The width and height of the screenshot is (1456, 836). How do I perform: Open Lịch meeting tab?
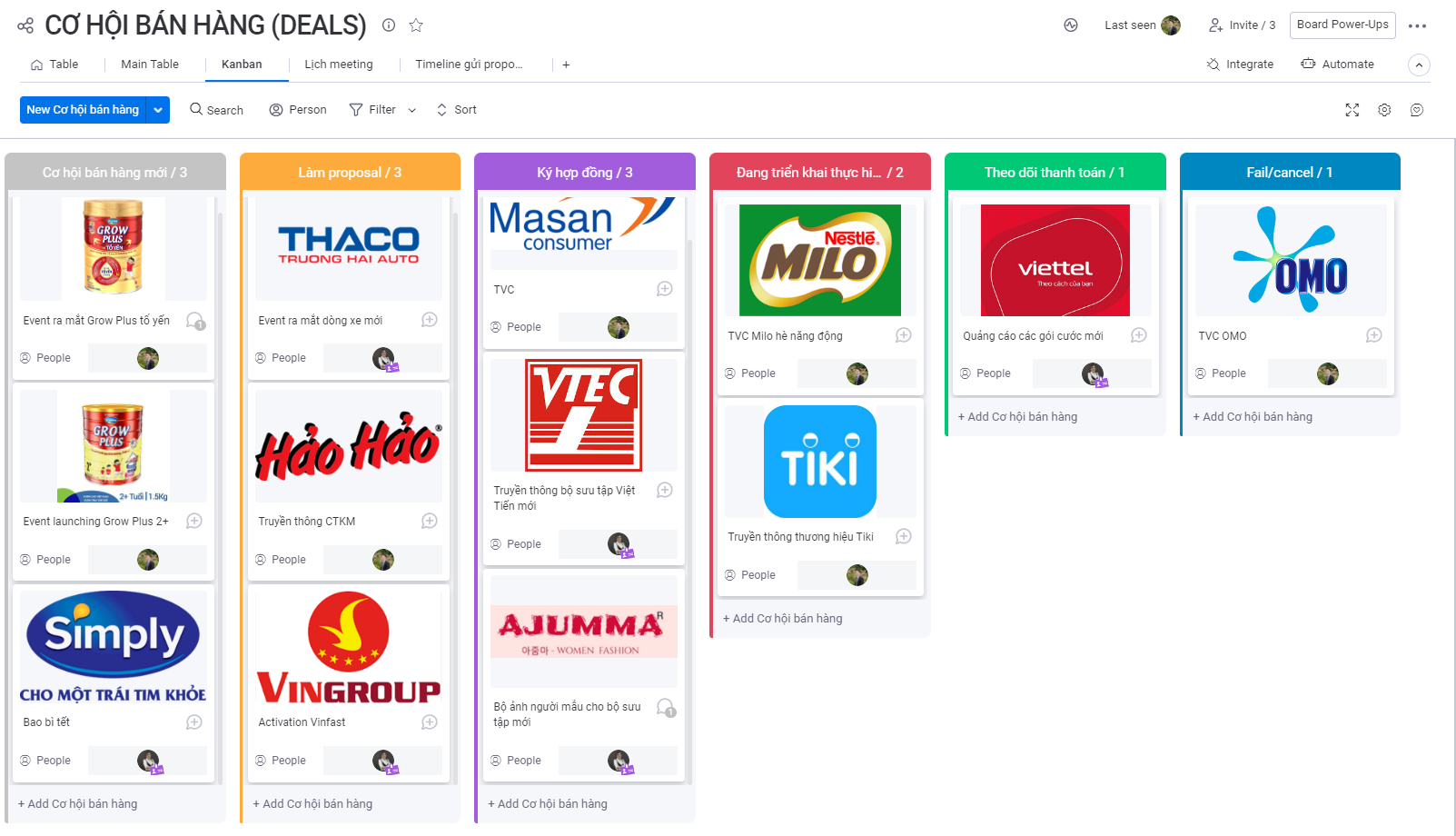(x=339, y=65)
